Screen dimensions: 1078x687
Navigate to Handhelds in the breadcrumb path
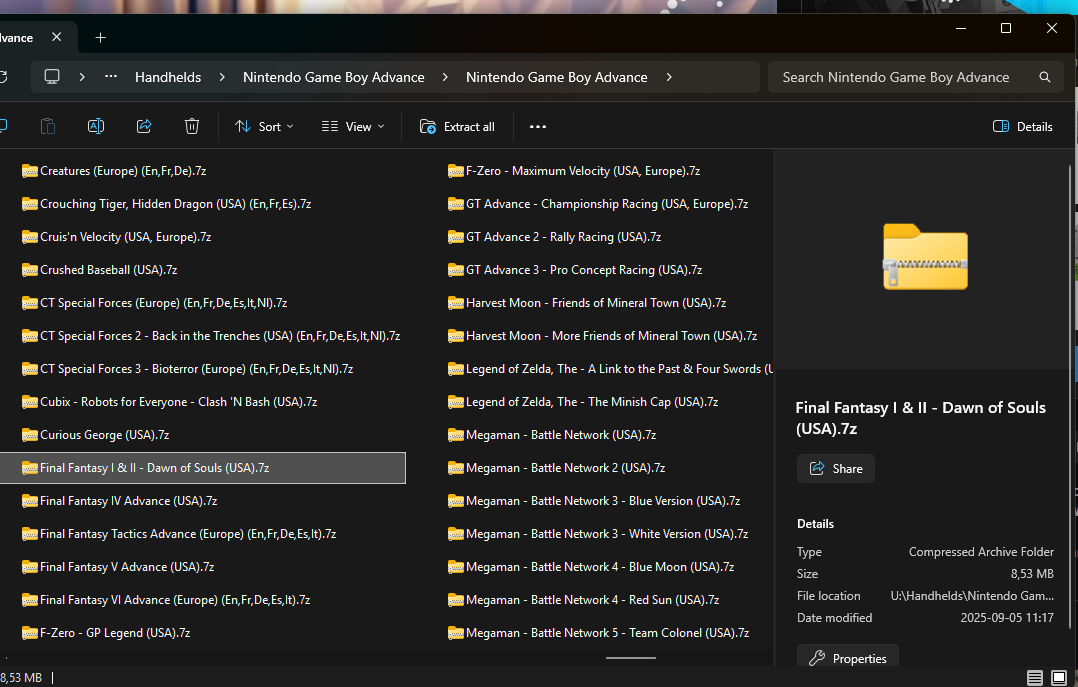[168, 77]
